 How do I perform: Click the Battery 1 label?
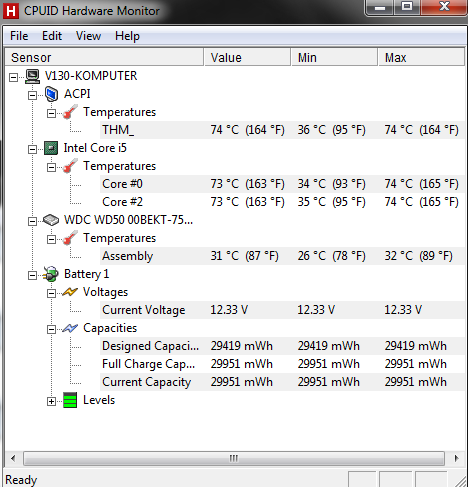tap(86, 274)
